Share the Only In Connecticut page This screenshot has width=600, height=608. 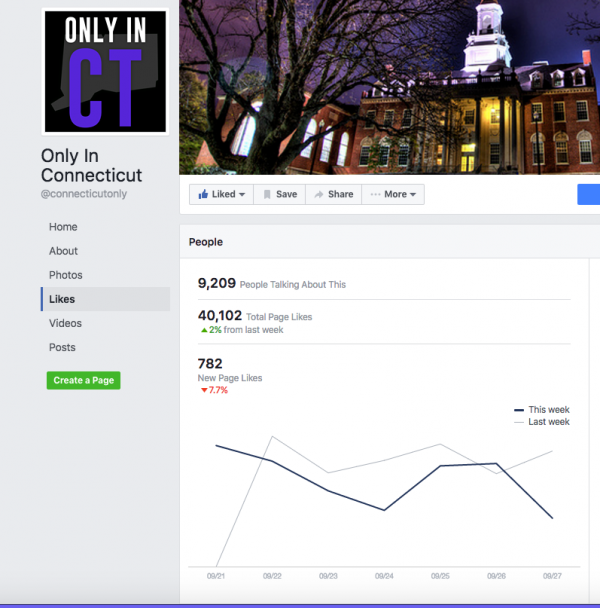(x=334, y=194)
